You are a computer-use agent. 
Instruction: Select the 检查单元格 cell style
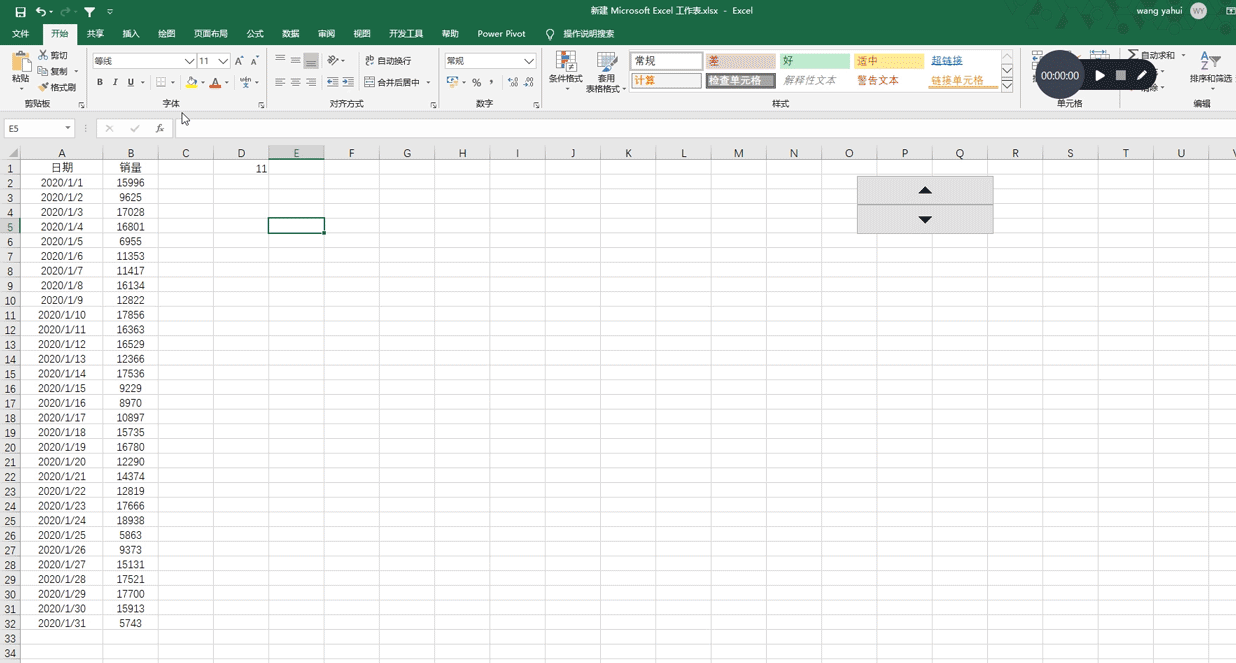pyautogui.click(x=740, y=81)
